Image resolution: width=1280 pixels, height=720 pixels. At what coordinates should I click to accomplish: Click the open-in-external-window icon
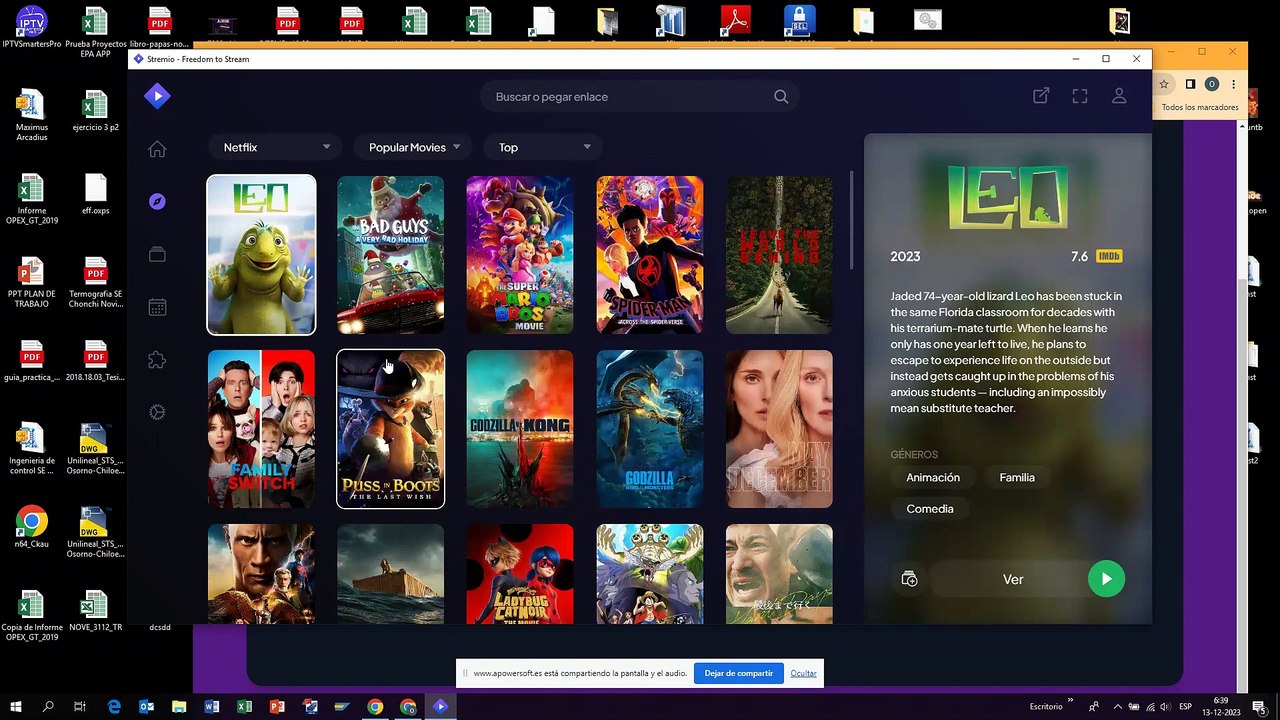point(1041,96)
